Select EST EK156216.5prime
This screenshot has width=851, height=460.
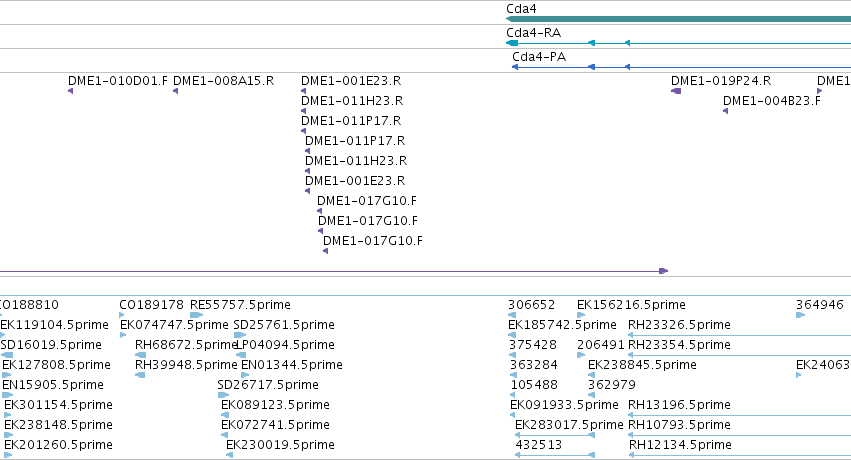tap(631, 305)
